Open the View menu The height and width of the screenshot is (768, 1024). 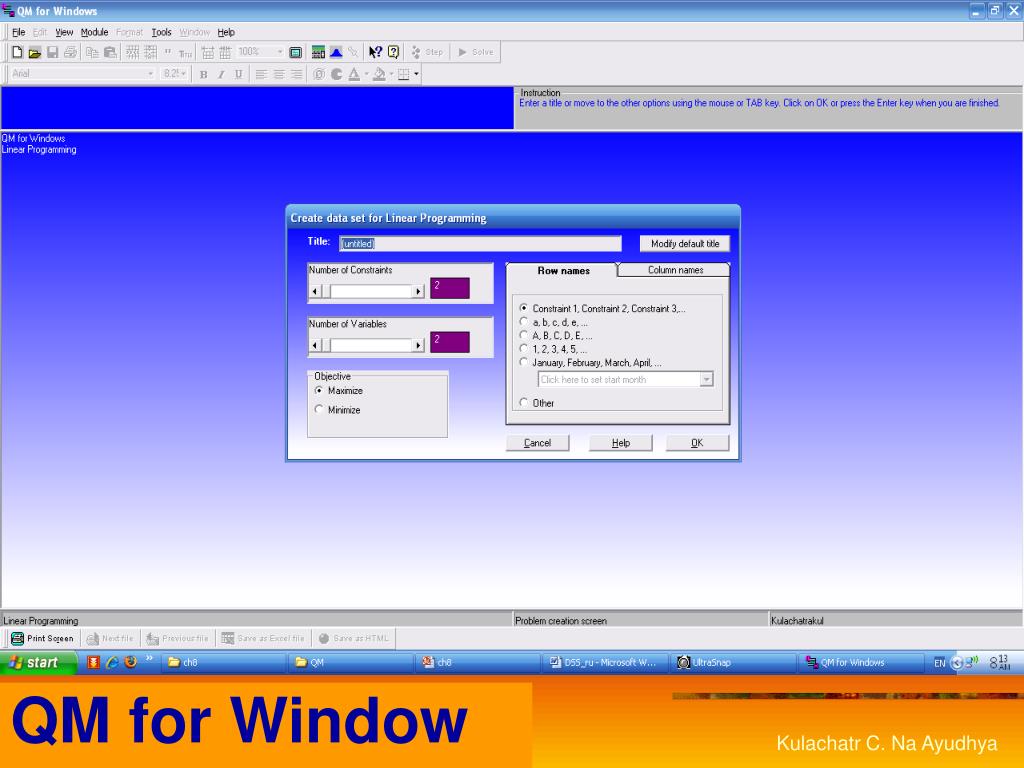pyautogui.click(x=64, y=32)
